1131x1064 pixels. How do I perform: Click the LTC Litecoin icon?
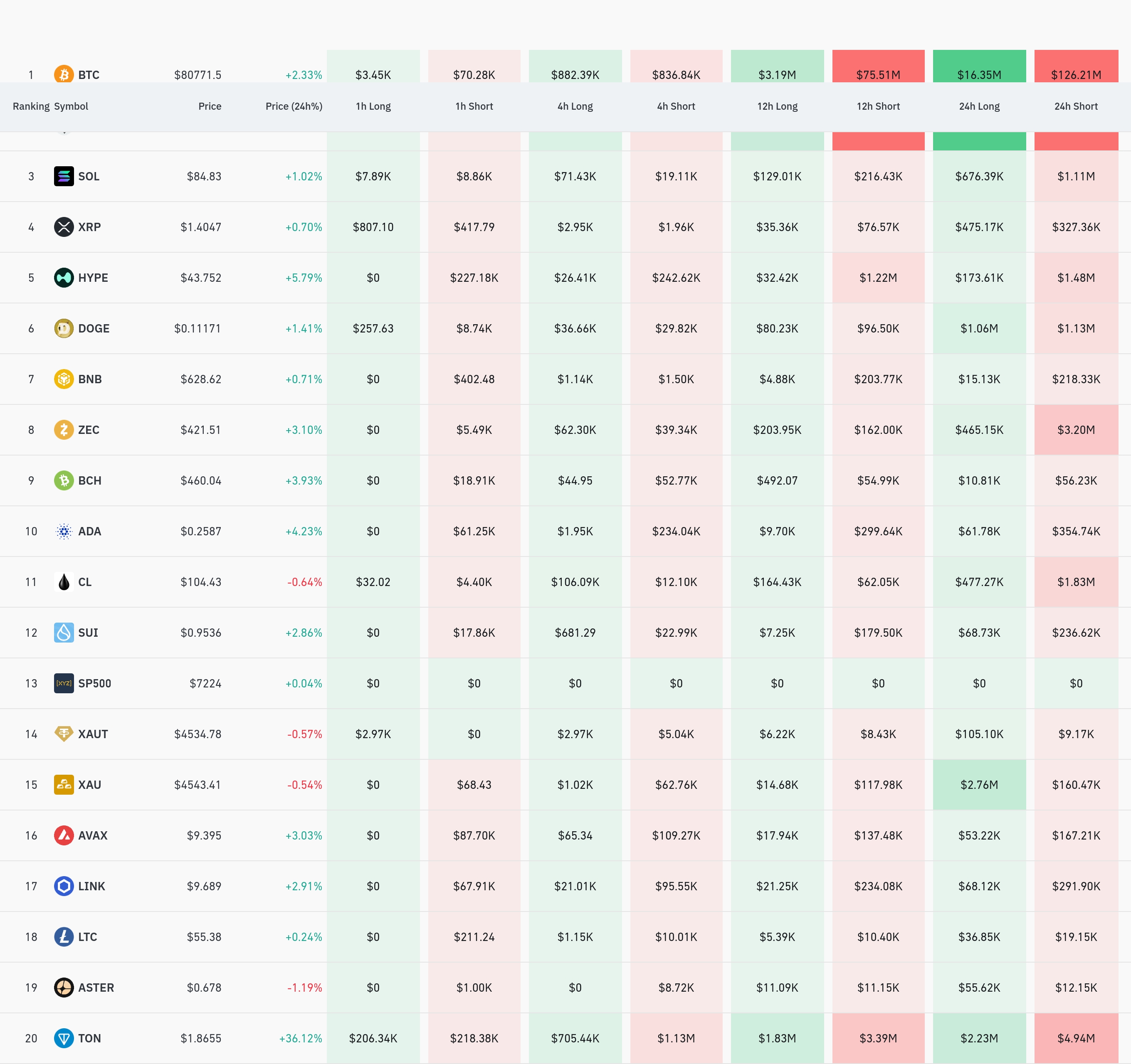coord(64,937)
